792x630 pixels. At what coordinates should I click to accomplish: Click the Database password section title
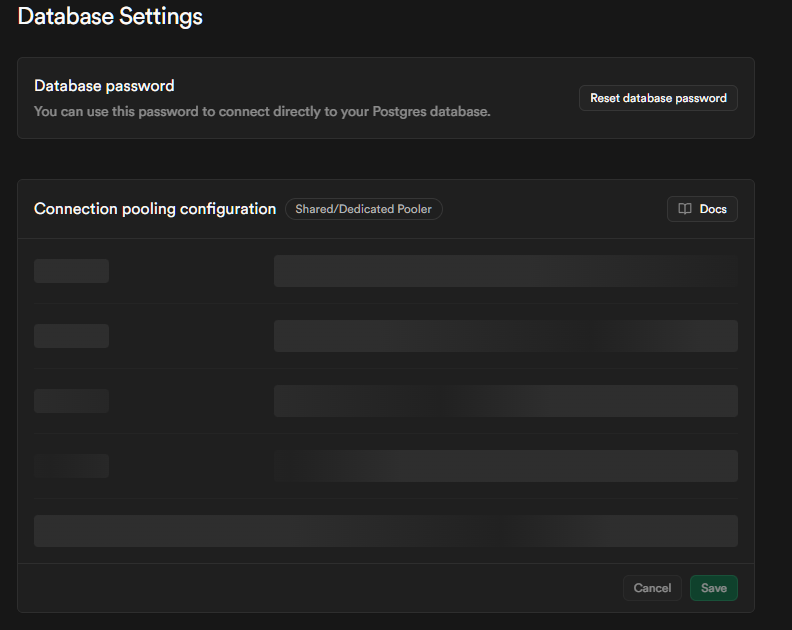pos(104,86)
